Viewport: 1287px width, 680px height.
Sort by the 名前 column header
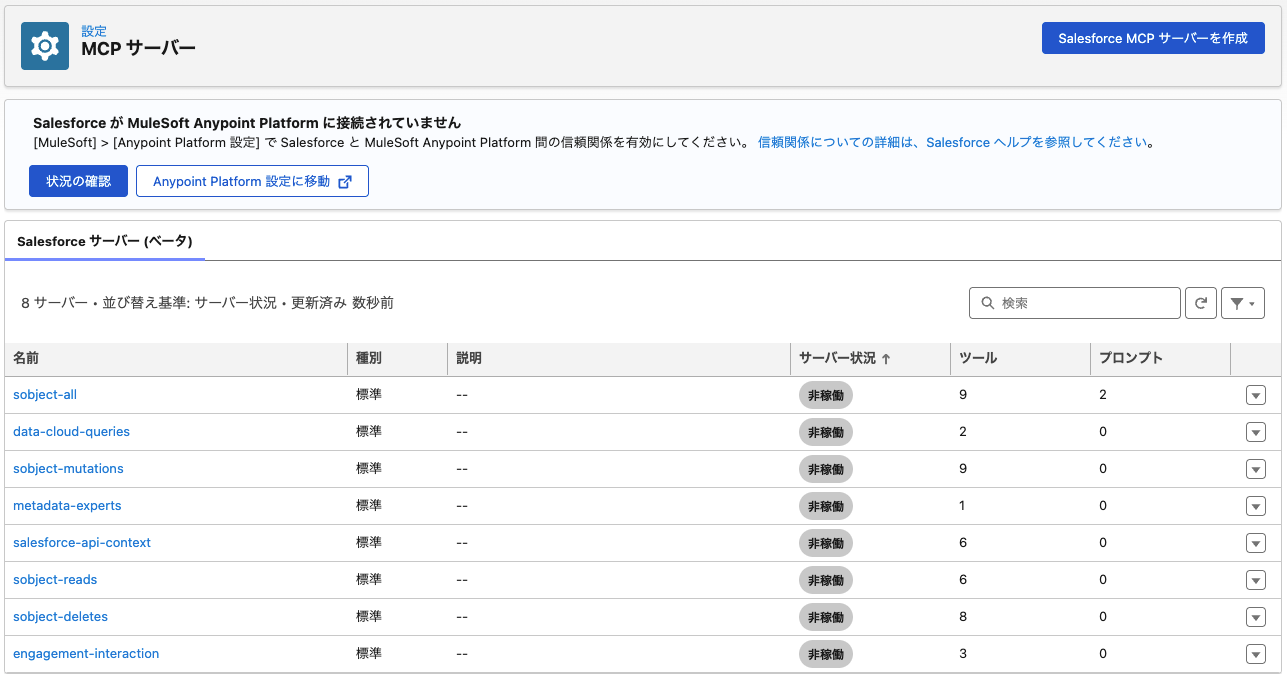[x=176, y=358]
